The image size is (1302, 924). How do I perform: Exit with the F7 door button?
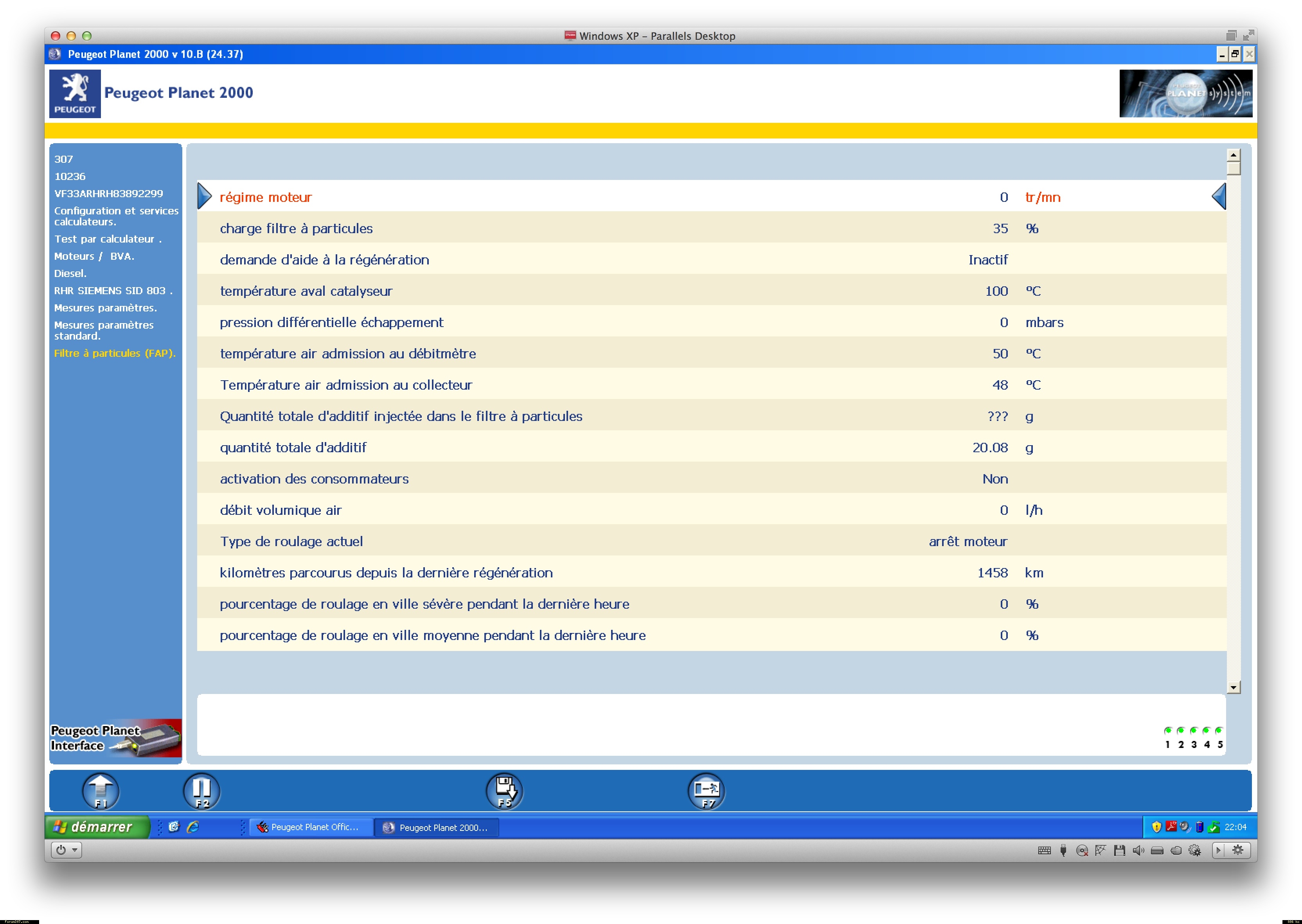tap(706, 791)
